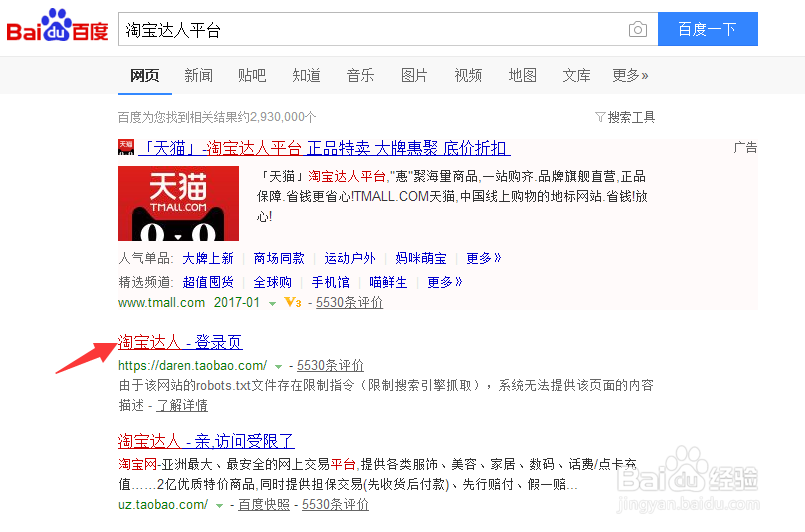
Task: Switch to the 视频 tab
Action: [x=468, y=75]
